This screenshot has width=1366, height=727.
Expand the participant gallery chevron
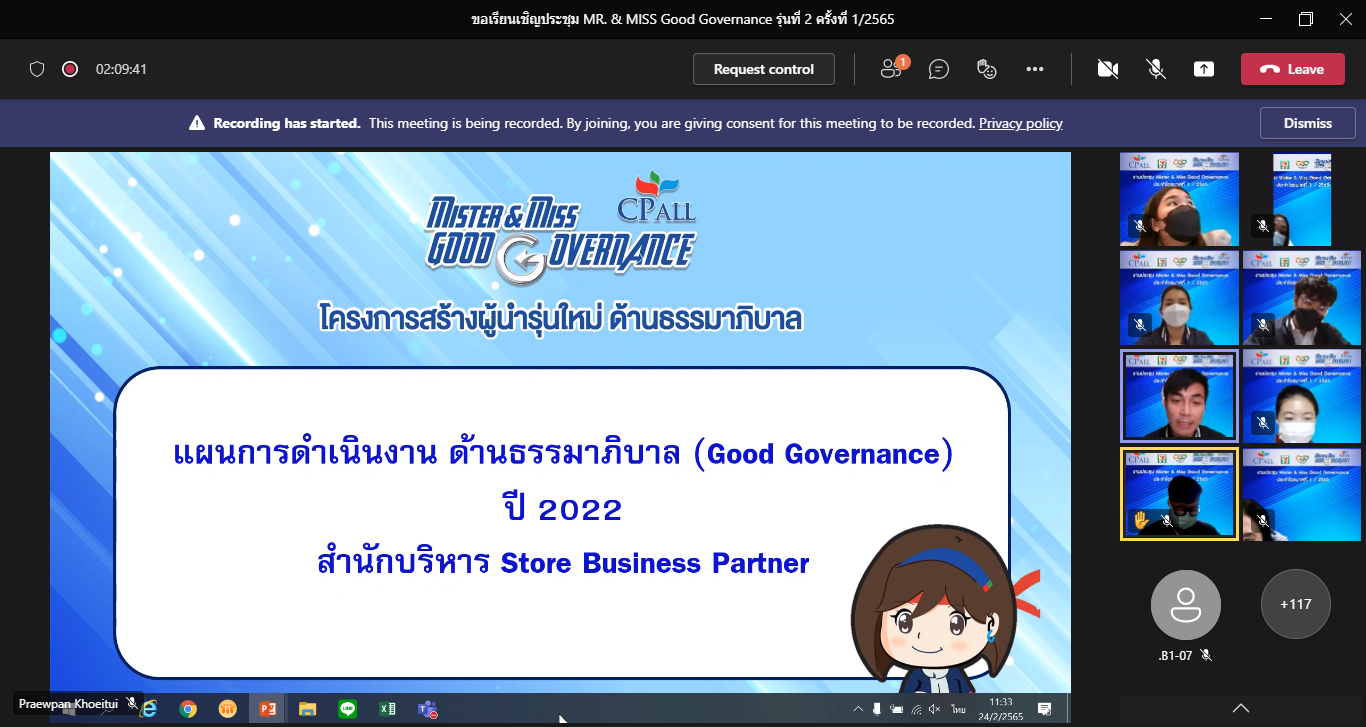1241,708
